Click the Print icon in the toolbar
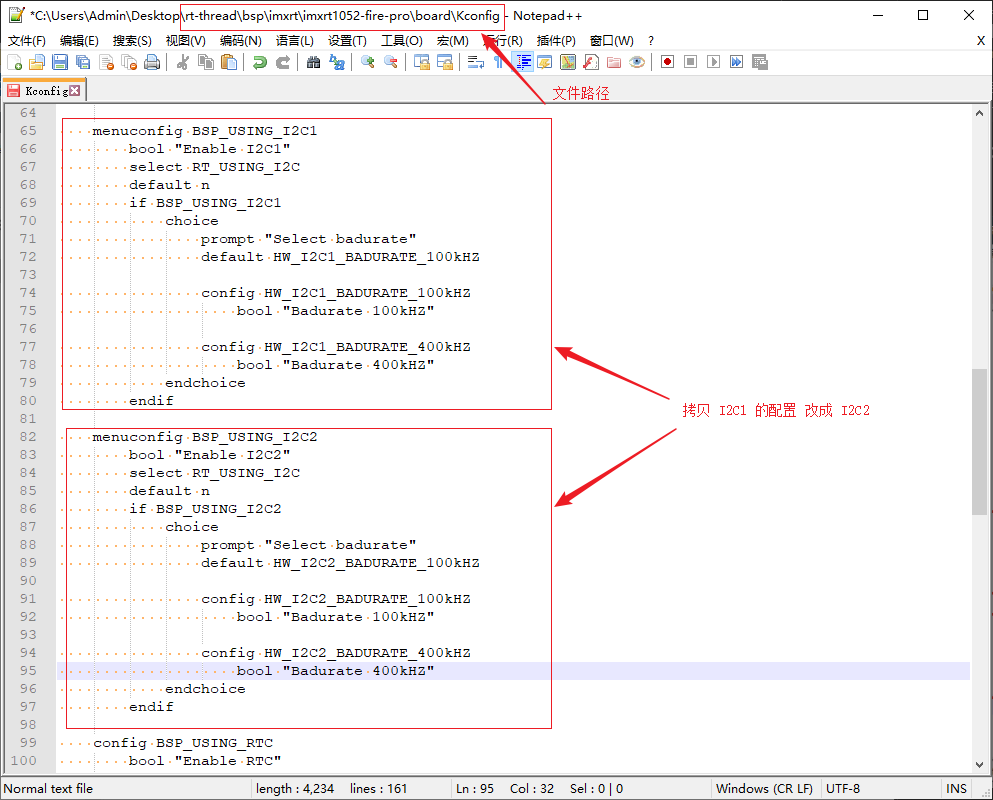 tap(152, 62)
